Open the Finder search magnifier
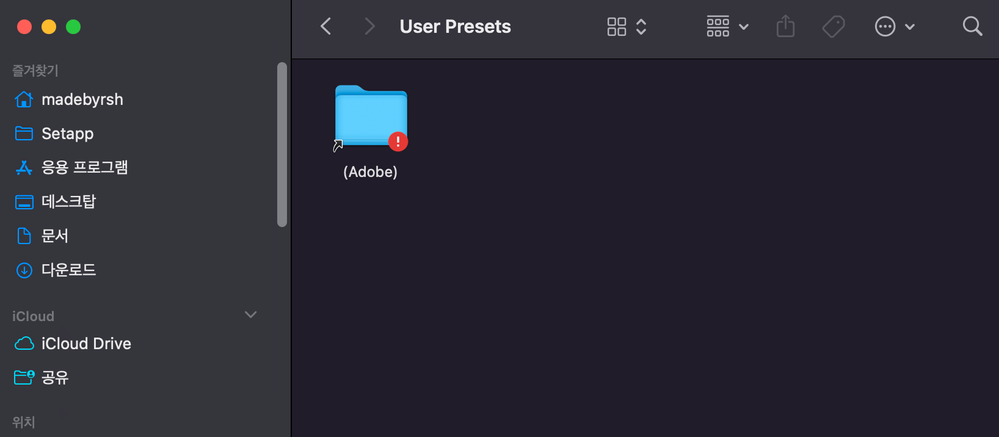999x437 pixels. [972, 26]
